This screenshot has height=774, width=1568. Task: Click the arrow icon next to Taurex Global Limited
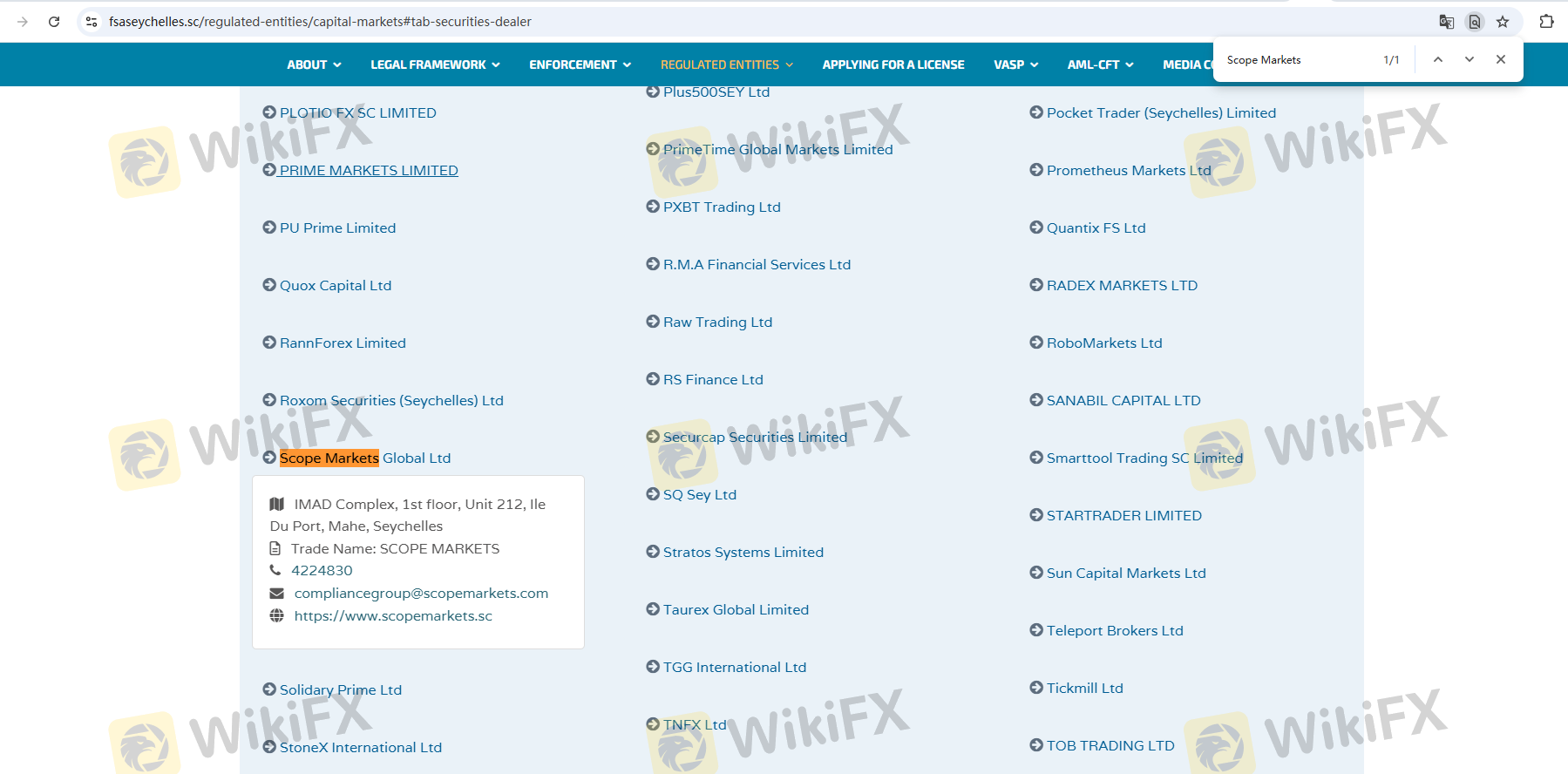(653, 609)
